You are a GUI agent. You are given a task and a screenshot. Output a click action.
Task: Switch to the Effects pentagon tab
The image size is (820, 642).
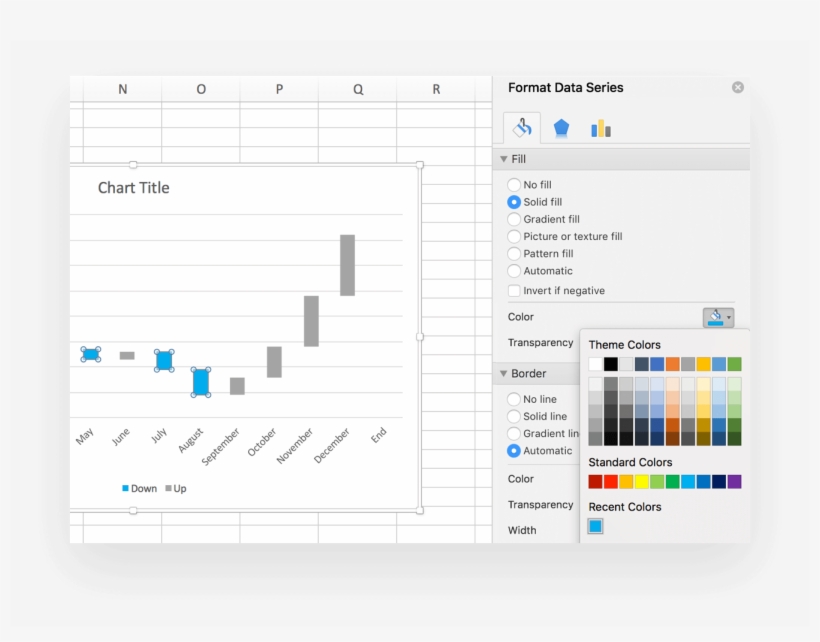561,128
